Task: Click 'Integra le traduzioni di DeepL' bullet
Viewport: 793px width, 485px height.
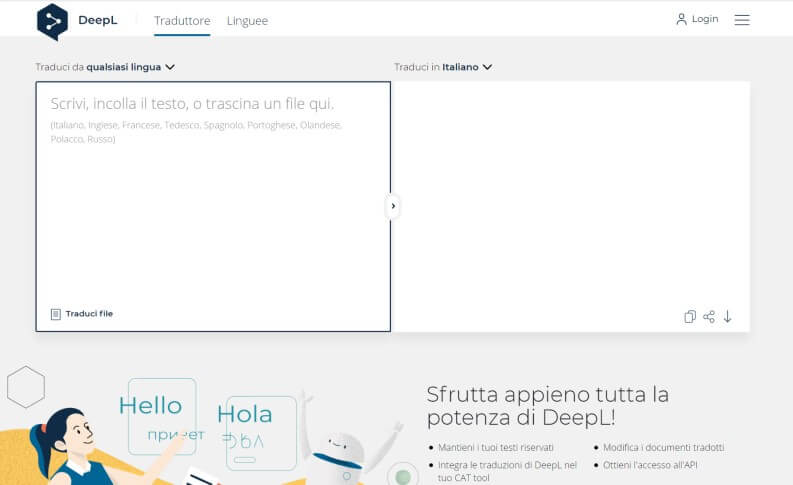Action: pos(507,471)
